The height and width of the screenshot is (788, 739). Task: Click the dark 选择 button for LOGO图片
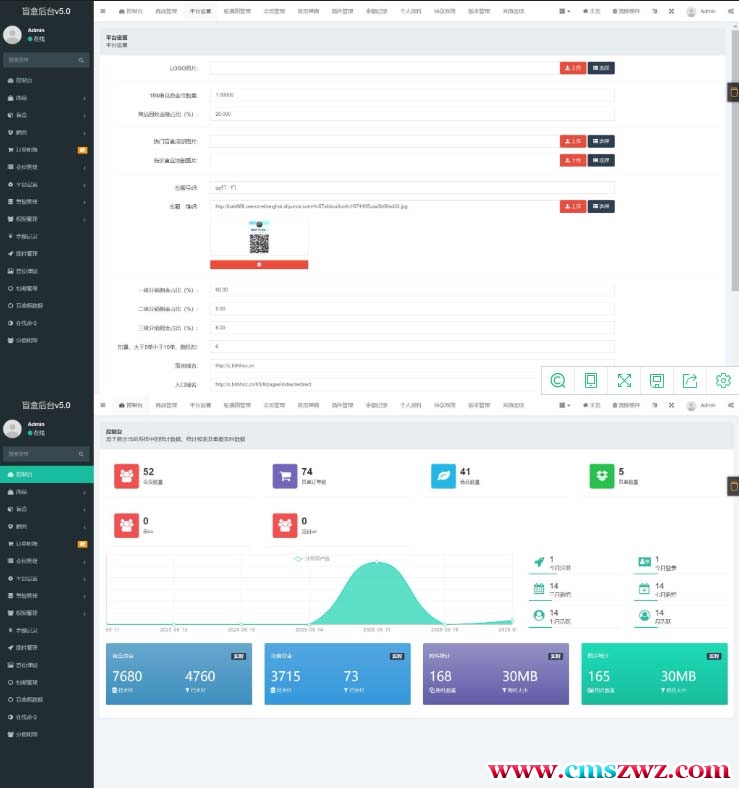pyautogui.click(x=601, y=68)
